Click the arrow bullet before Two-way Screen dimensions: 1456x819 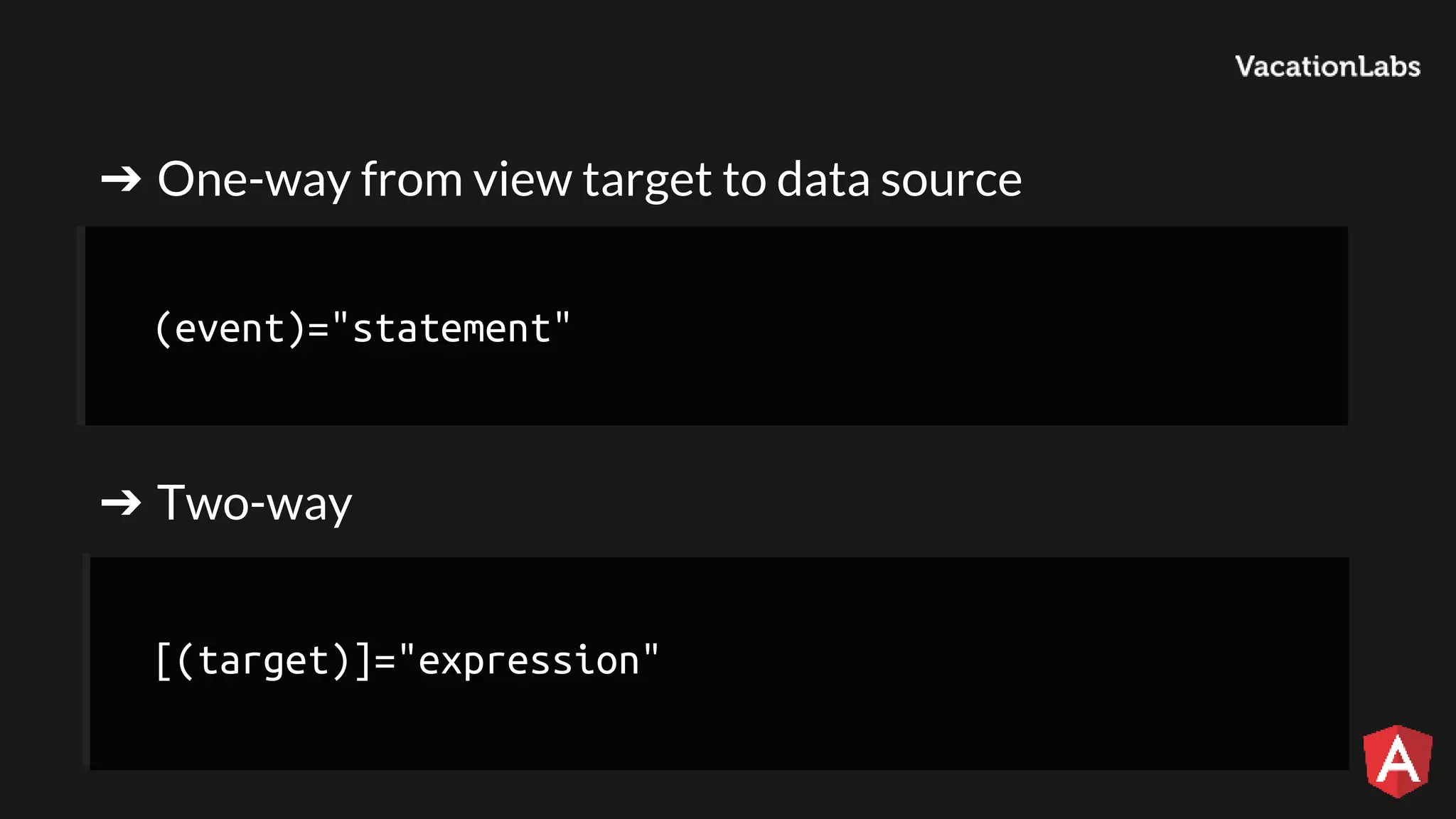(121, 503)
